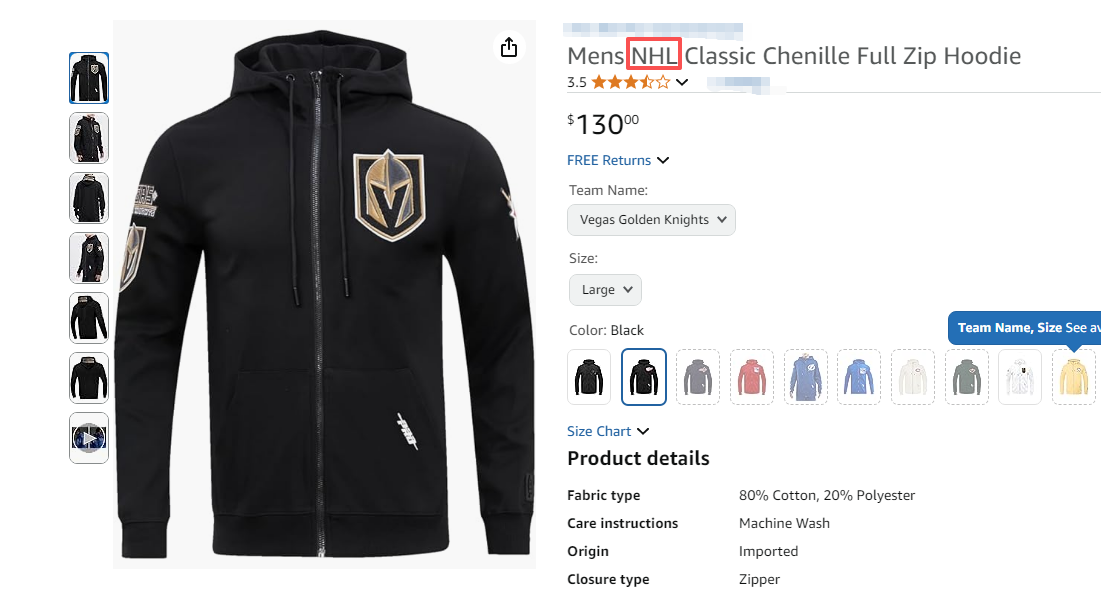Open the star rating breakdown chevron

(682, 83)
